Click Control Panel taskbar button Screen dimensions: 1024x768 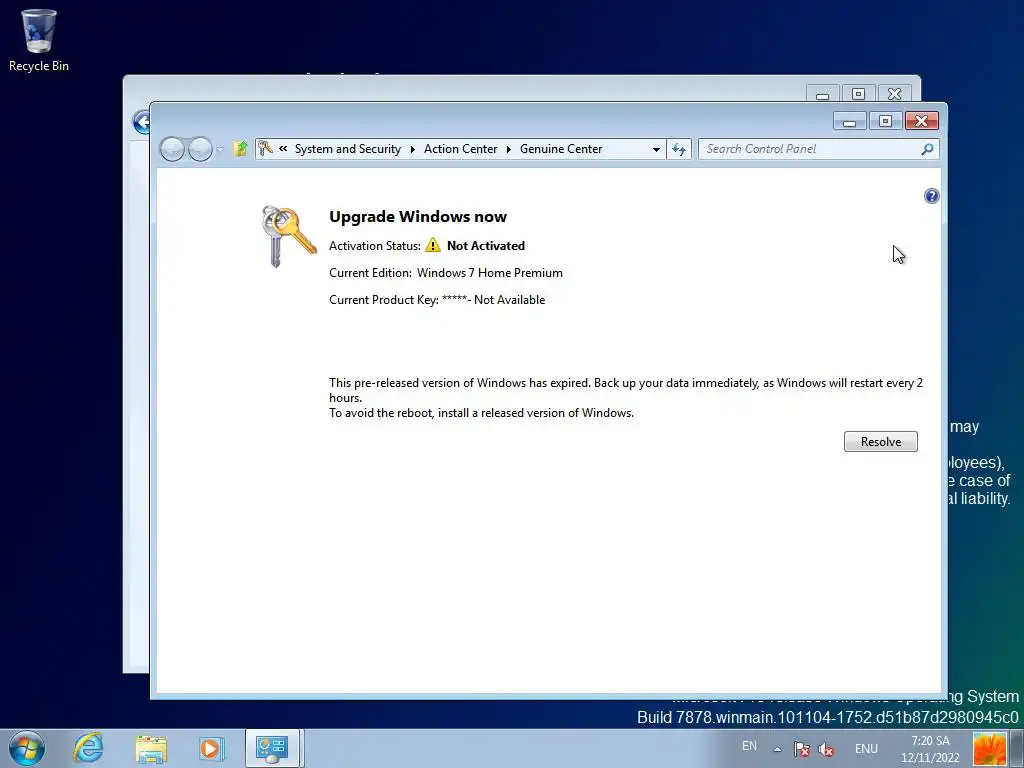pyautogui.click(x=272, y=748)
